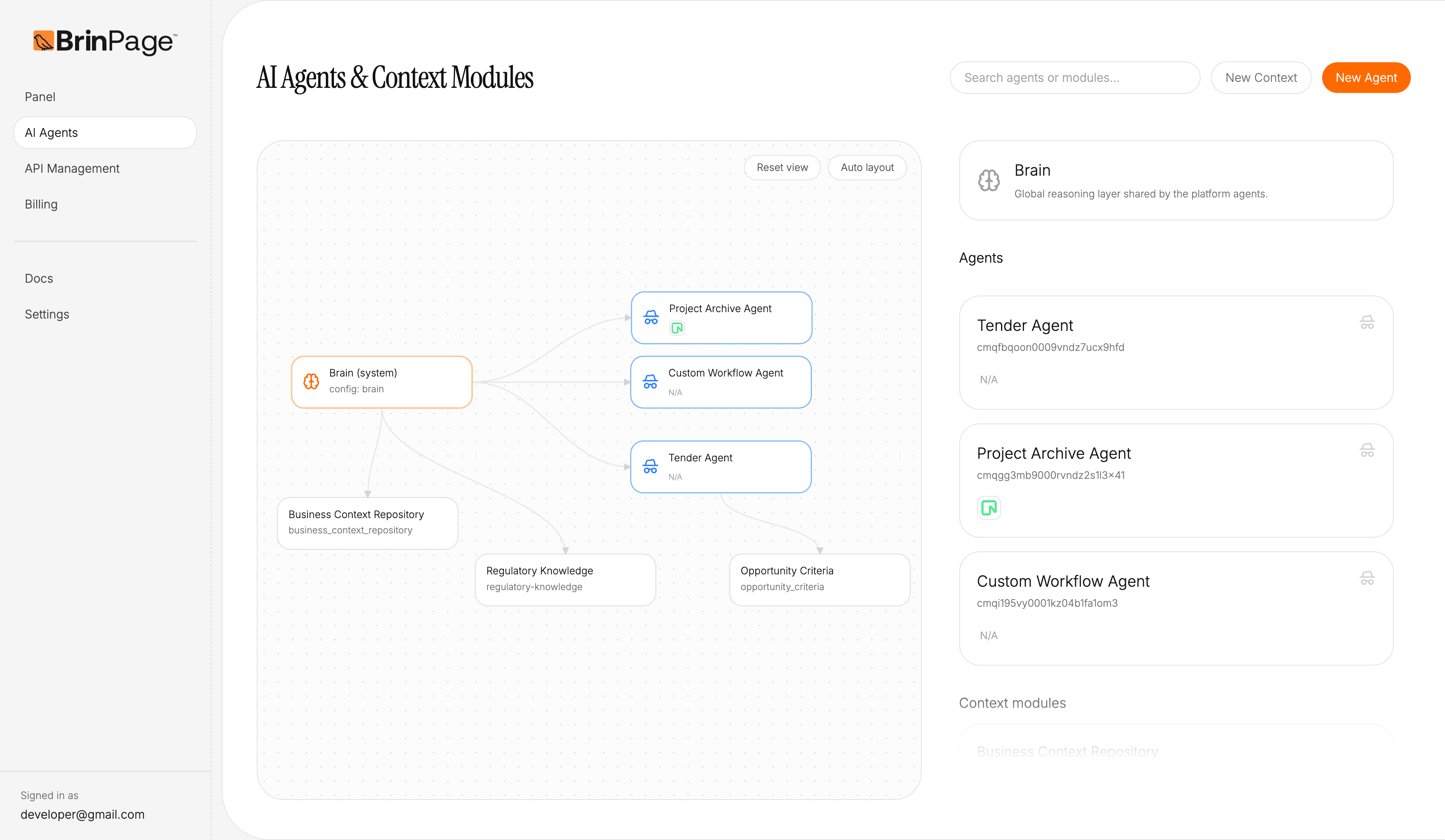Click the Project Archive Agent node title
The height and width of the screenshot is (840, 1445).
pyautogui.click(x=720, y=308)
